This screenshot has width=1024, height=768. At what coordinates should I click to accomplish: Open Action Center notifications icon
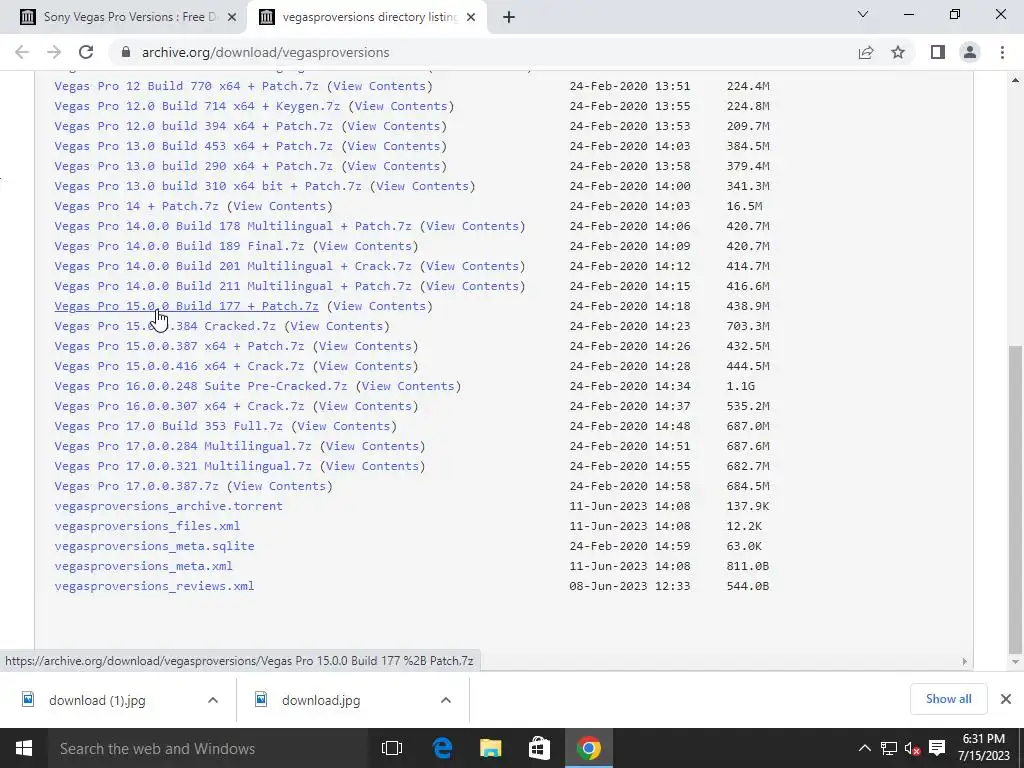937,748
